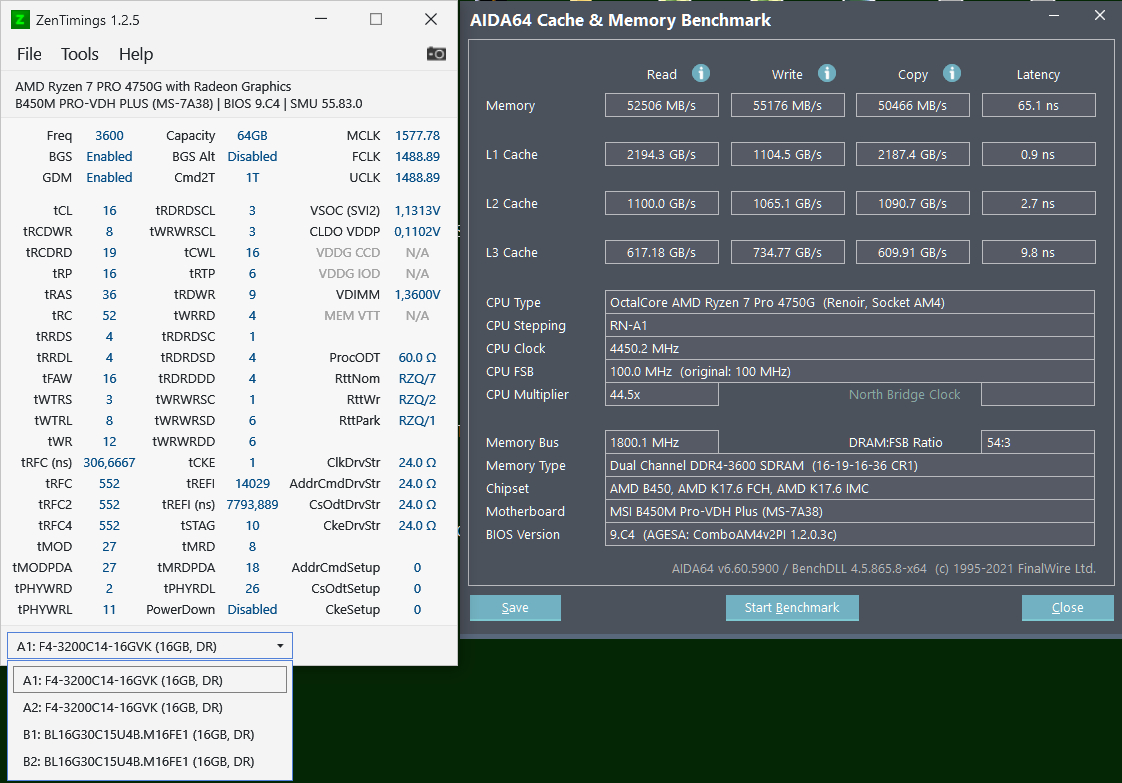Click the Close button in AIDA64
1122x783 pixels.
click(1068, 608)
